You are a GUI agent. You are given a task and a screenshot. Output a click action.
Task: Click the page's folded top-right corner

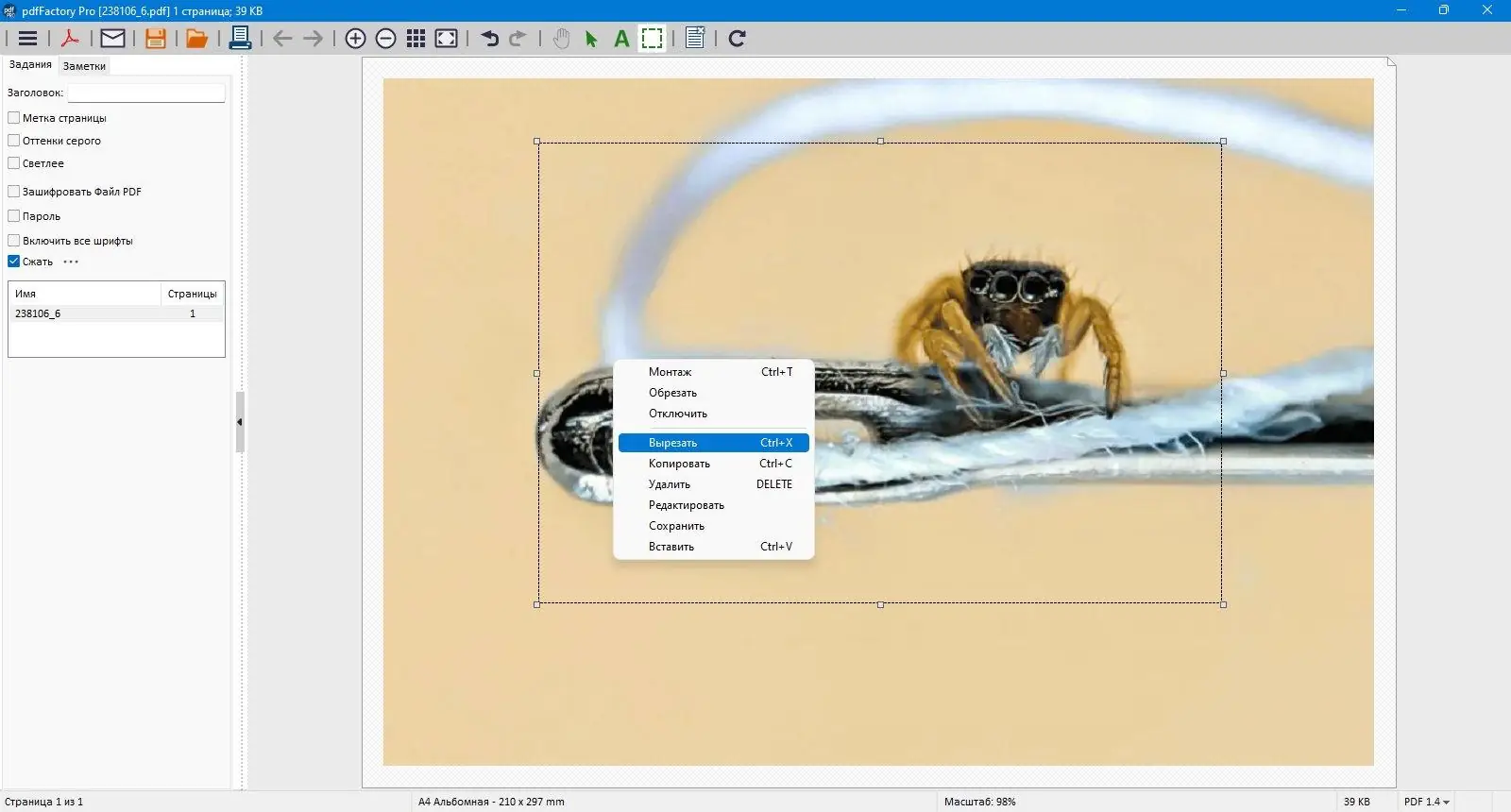[1391, 62]
